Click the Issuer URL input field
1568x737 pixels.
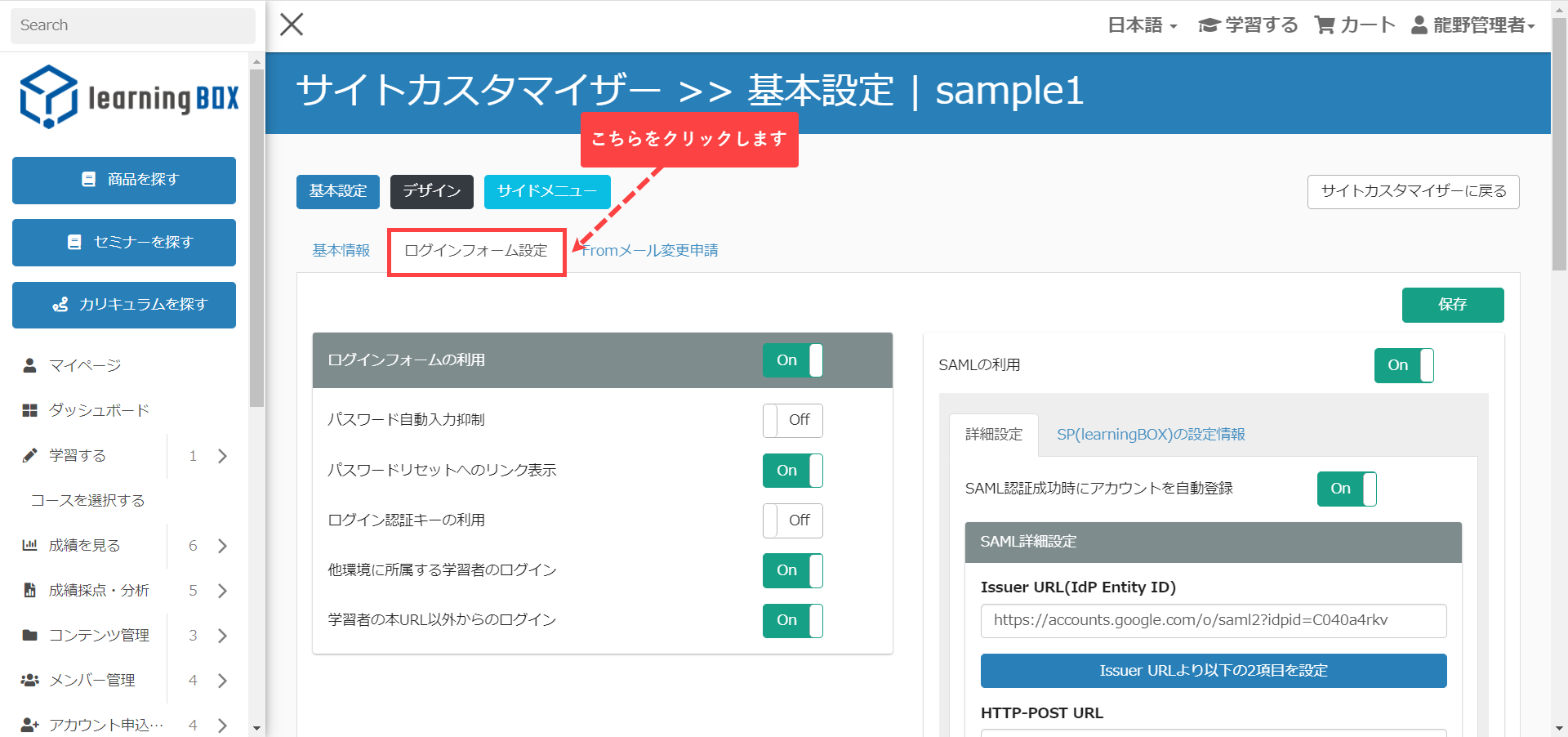tap(1213, 620)
